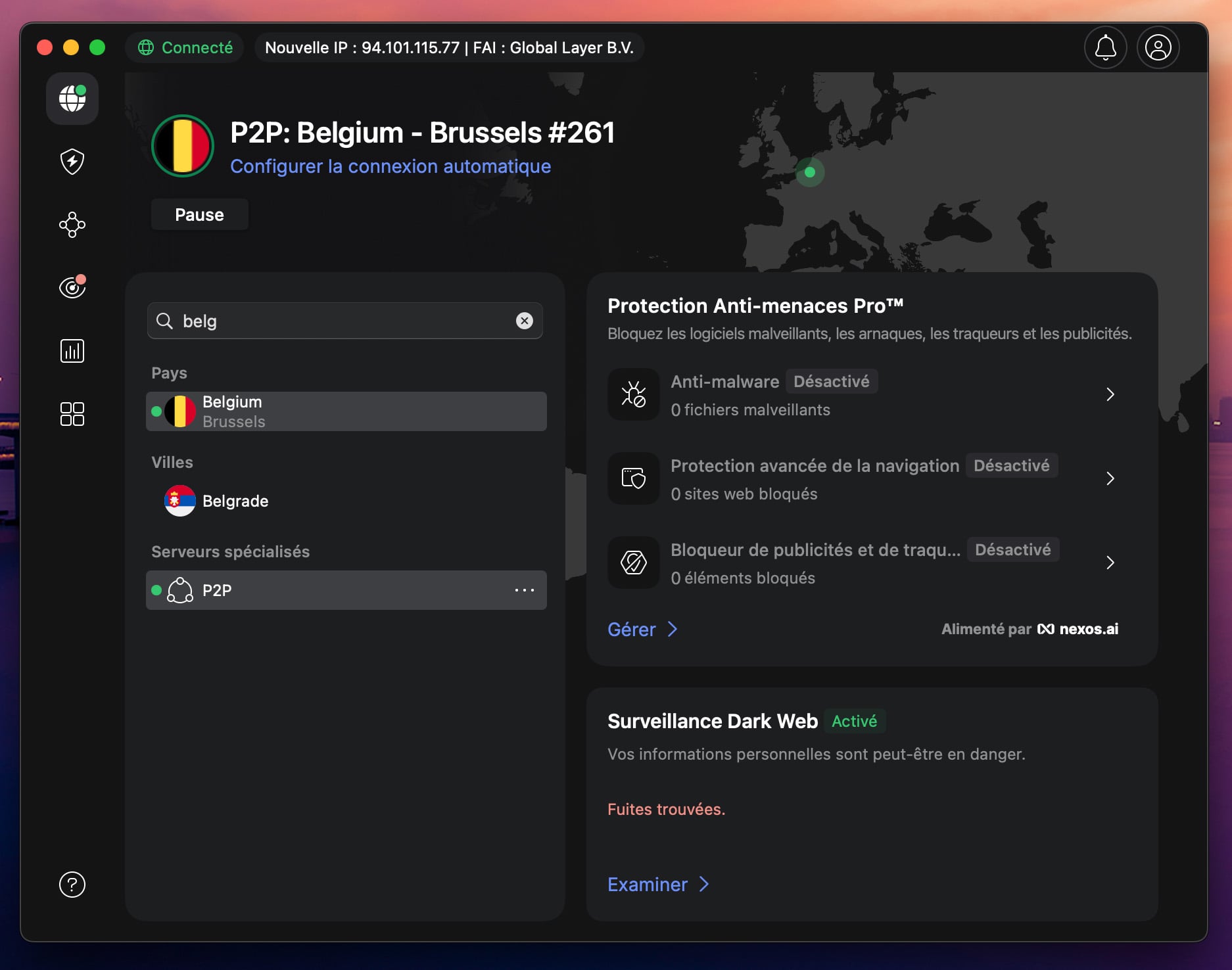
Task: Open the P2P server options menu
Action: click(x=524, y=590)
